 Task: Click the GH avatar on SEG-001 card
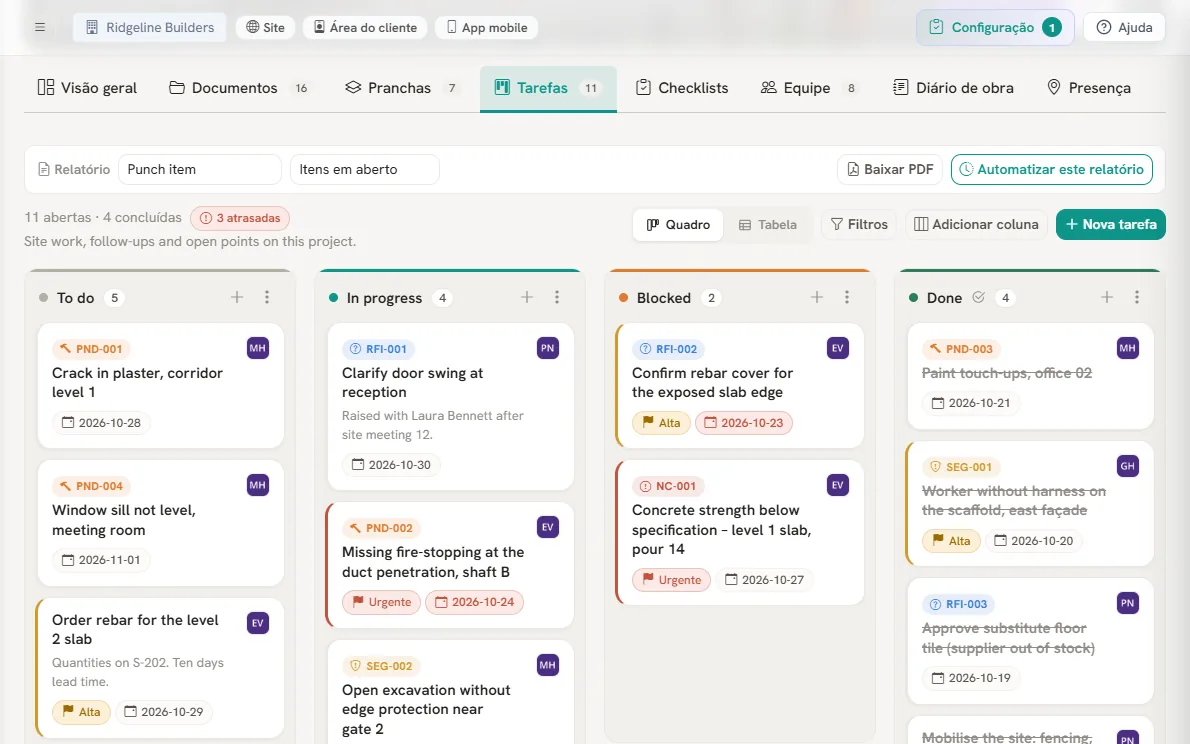(1128, 466)
